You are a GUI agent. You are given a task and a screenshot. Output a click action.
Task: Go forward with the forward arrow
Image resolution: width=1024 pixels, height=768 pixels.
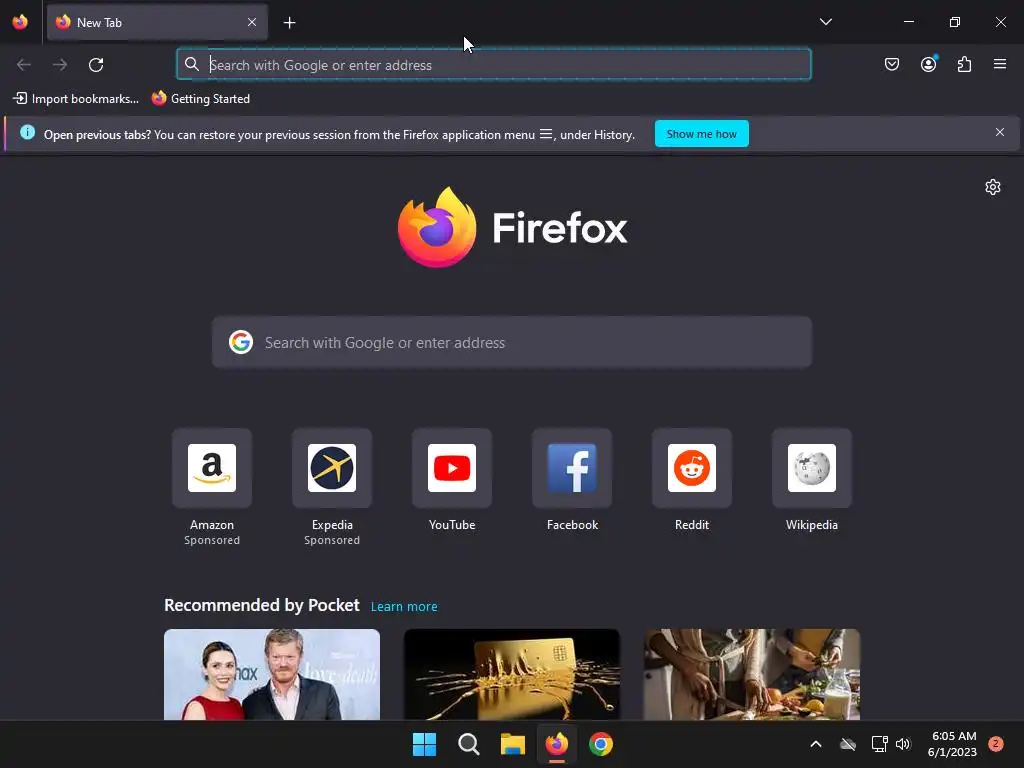tap(60, 65)
